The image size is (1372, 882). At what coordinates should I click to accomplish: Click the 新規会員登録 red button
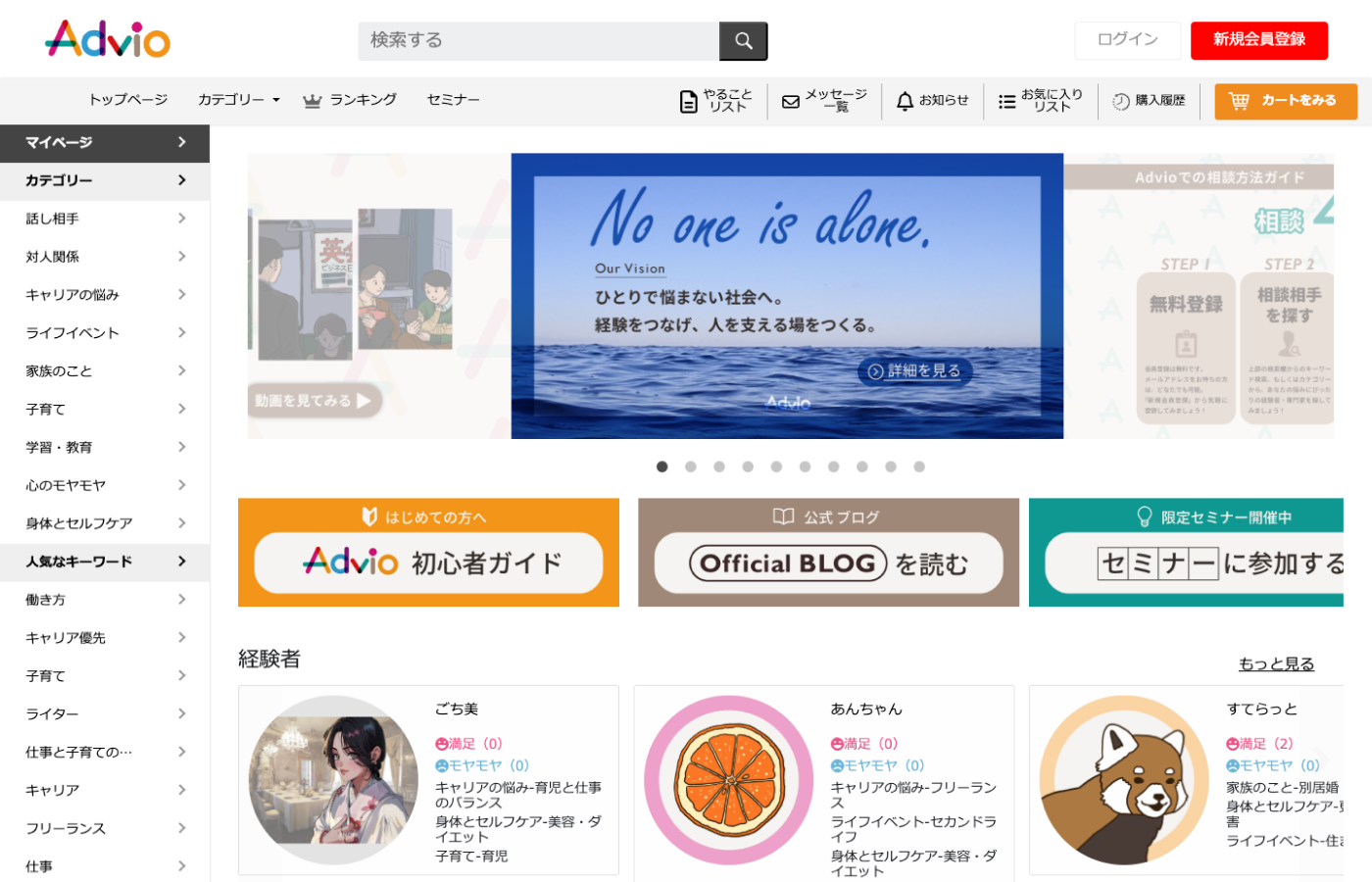point(1258,40)
